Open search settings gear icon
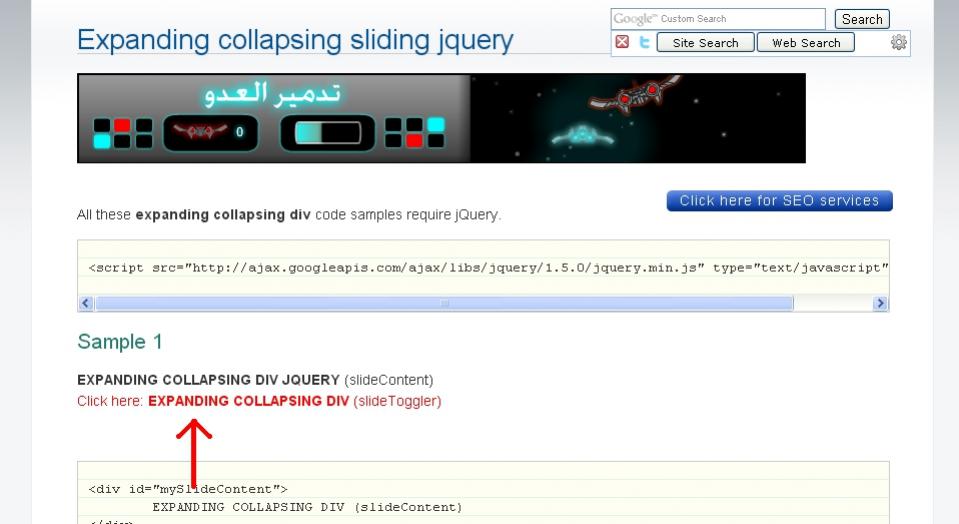 point(898,42)
